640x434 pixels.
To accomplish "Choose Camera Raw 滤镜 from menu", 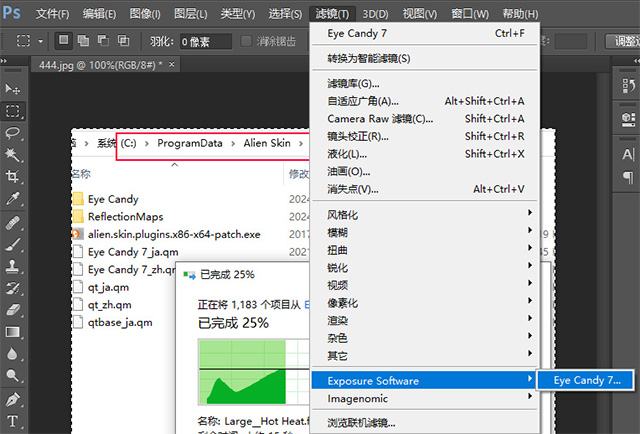I will click(380, 118).
